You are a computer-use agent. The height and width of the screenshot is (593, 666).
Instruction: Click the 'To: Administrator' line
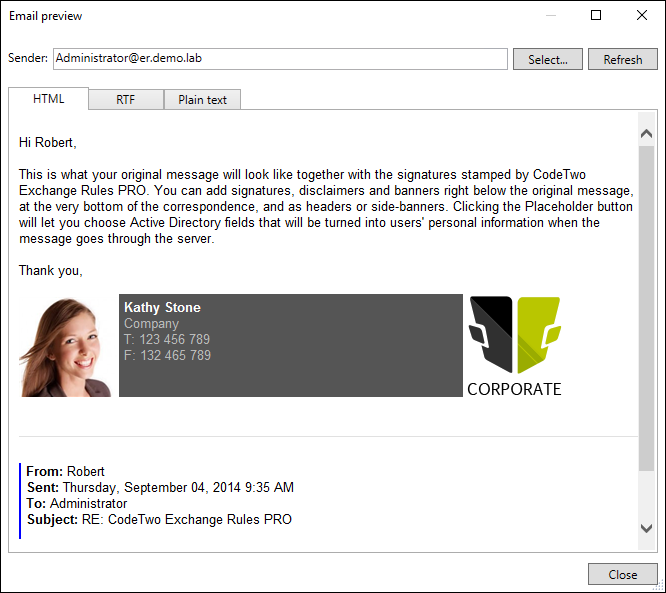coord(77,503)
